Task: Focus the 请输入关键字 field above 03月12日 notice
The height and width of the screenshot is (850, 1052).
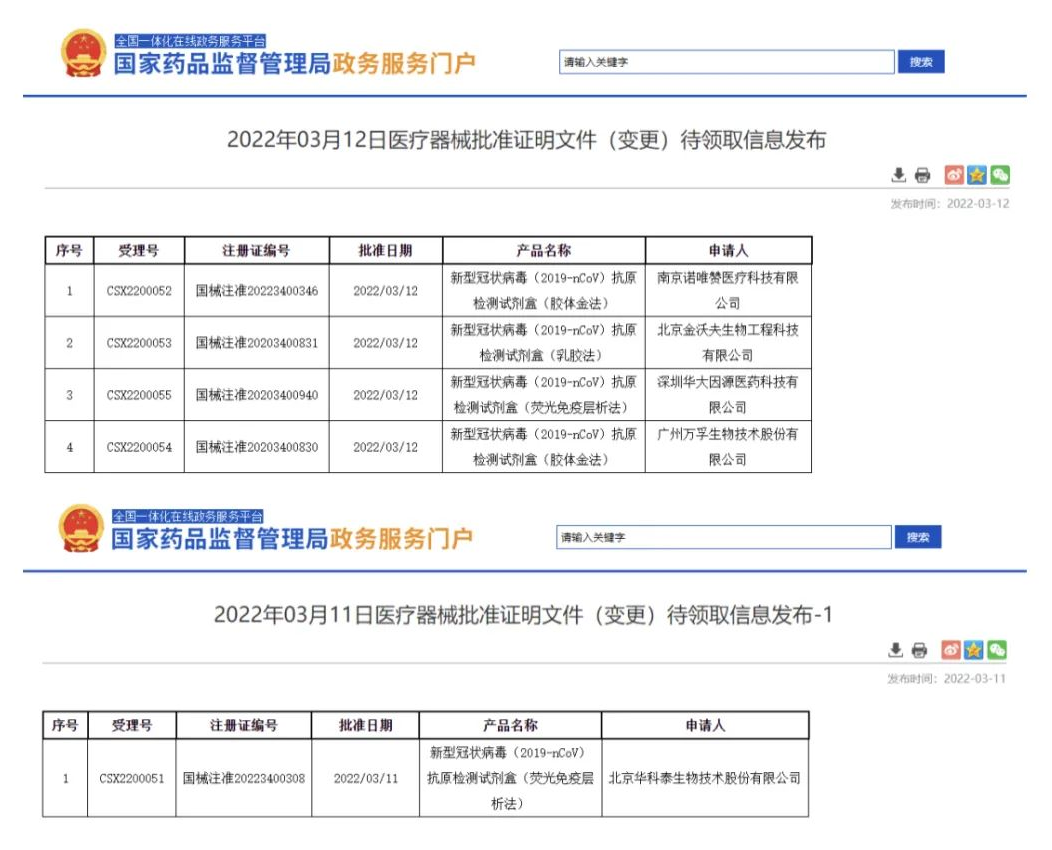Action: pos(726,62)
